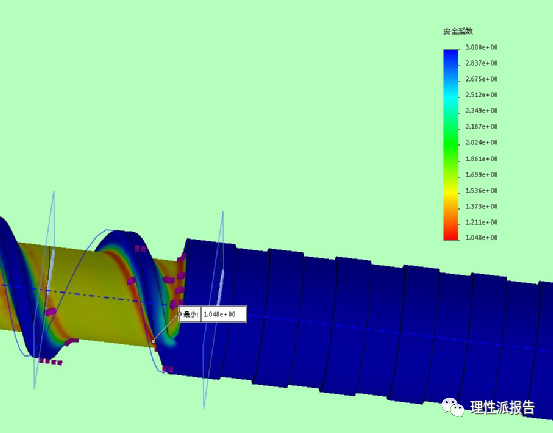Image resolution: width=553 pixels, height=433 pixels.
Task: Select the 5.000e+00 maximum legend value
Action: pos(481,47)
